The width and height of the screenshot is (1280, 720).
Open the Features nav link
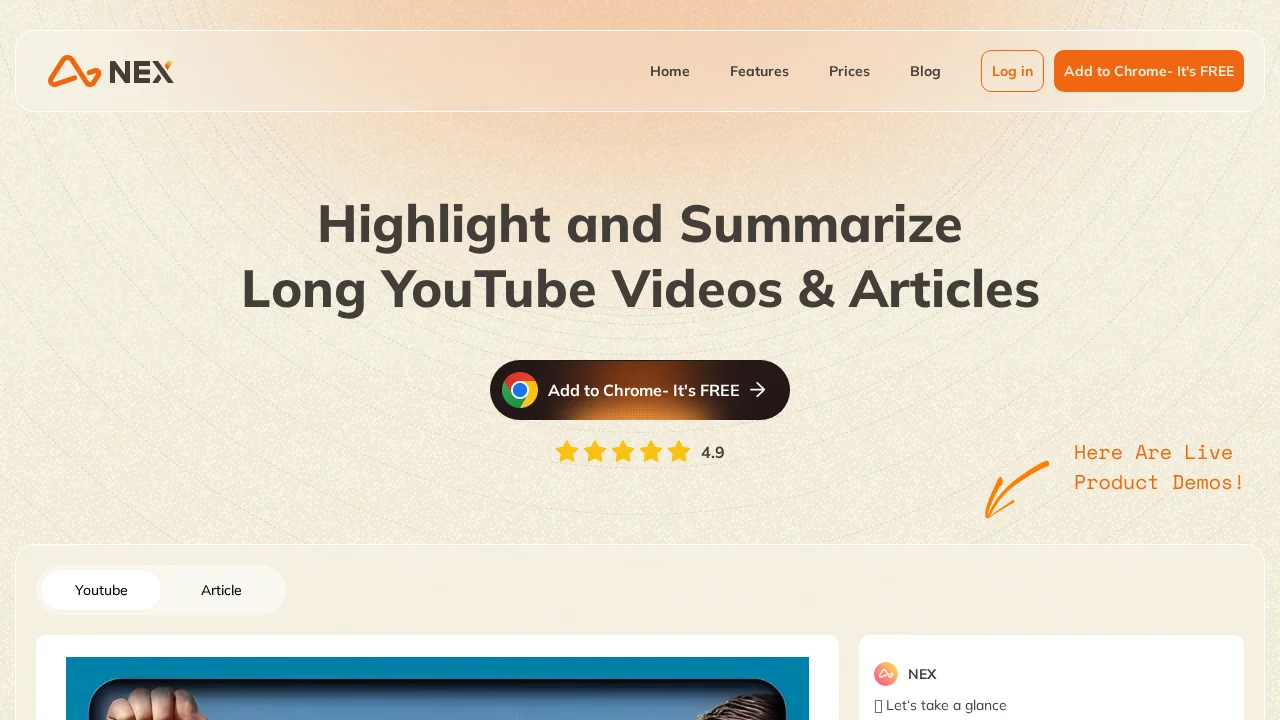click(759, 71)
